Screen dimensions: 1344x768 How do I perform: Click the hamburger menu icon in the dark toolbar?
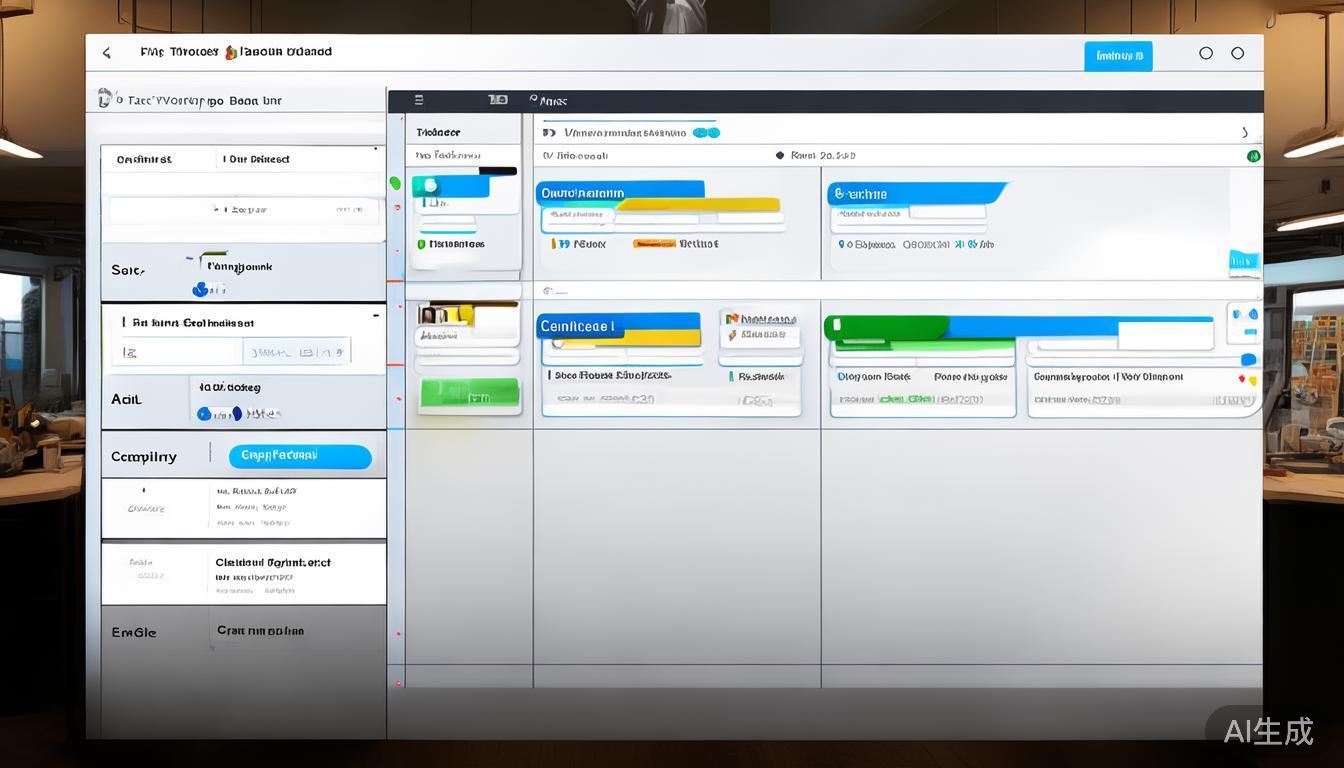click(x=419, y=100)
